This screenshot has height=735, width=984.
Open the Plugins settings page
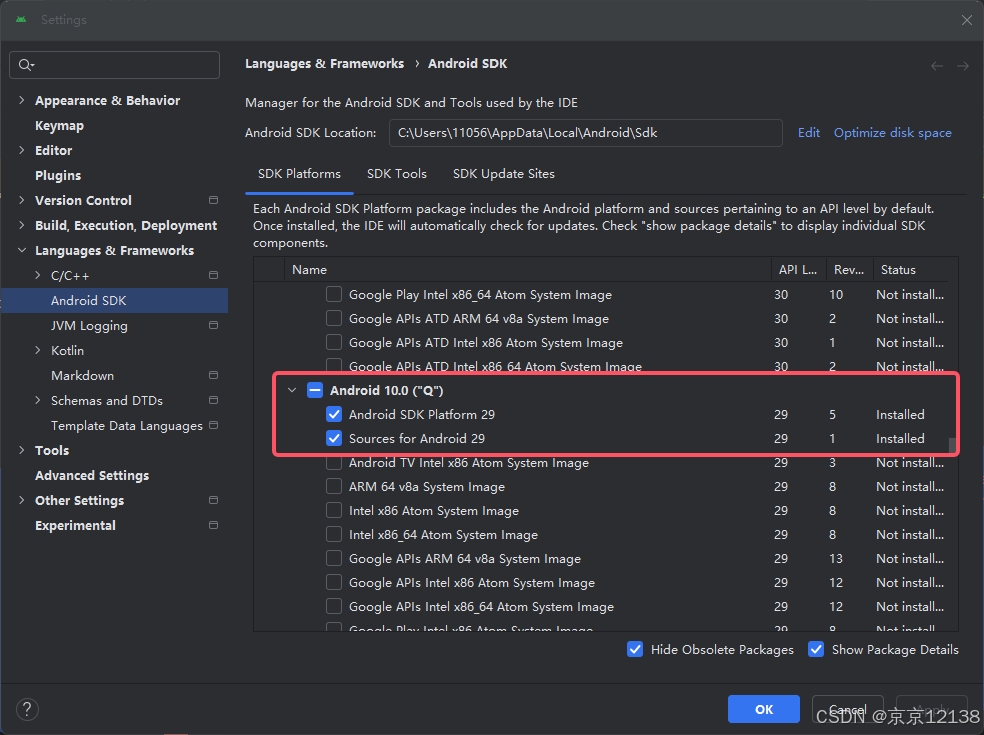pos(58,176)
